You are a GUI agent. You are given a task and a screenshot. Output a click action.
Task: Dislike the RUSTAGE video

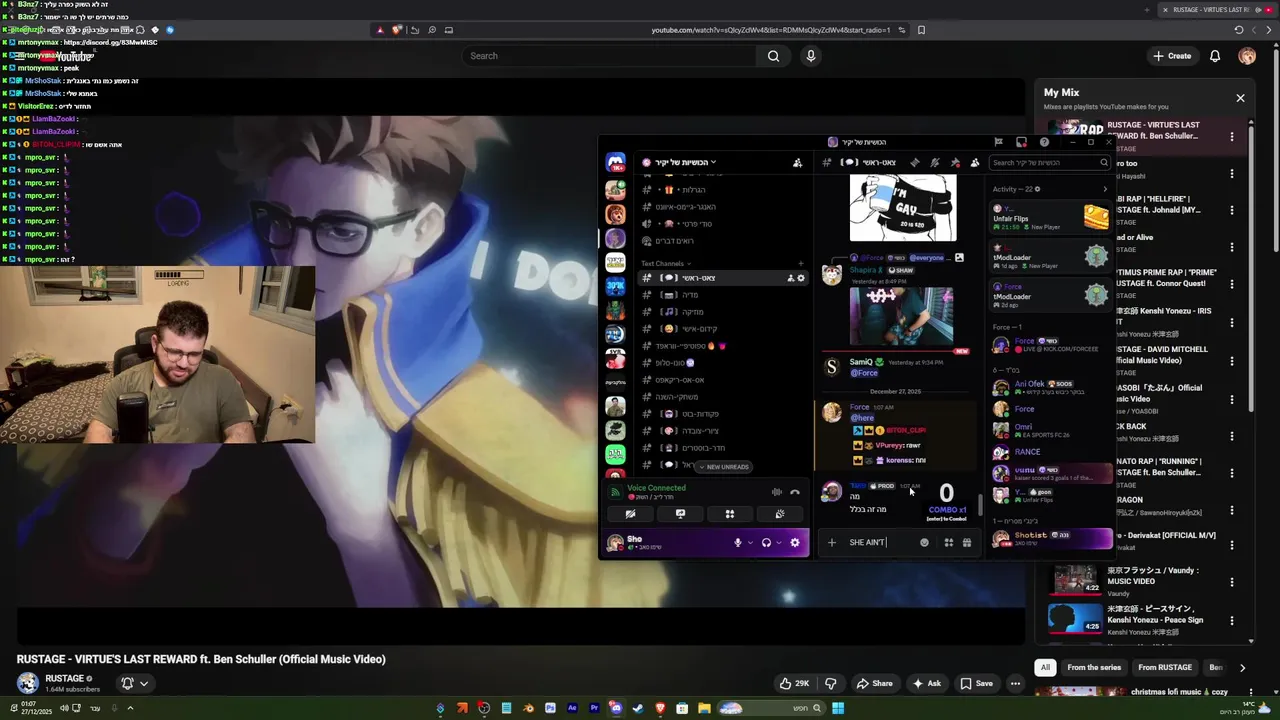tap(830, 684)
